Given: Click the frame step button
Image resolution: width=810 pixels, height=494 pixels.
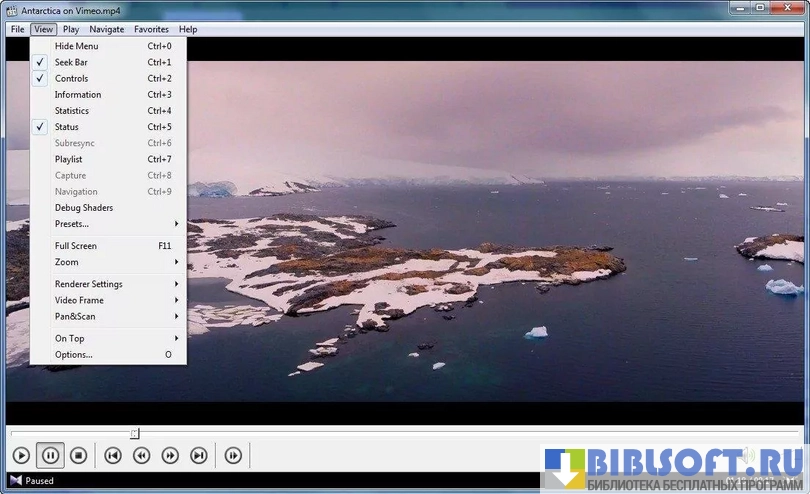Looking at the screenshot, I should tap(233, 456).
